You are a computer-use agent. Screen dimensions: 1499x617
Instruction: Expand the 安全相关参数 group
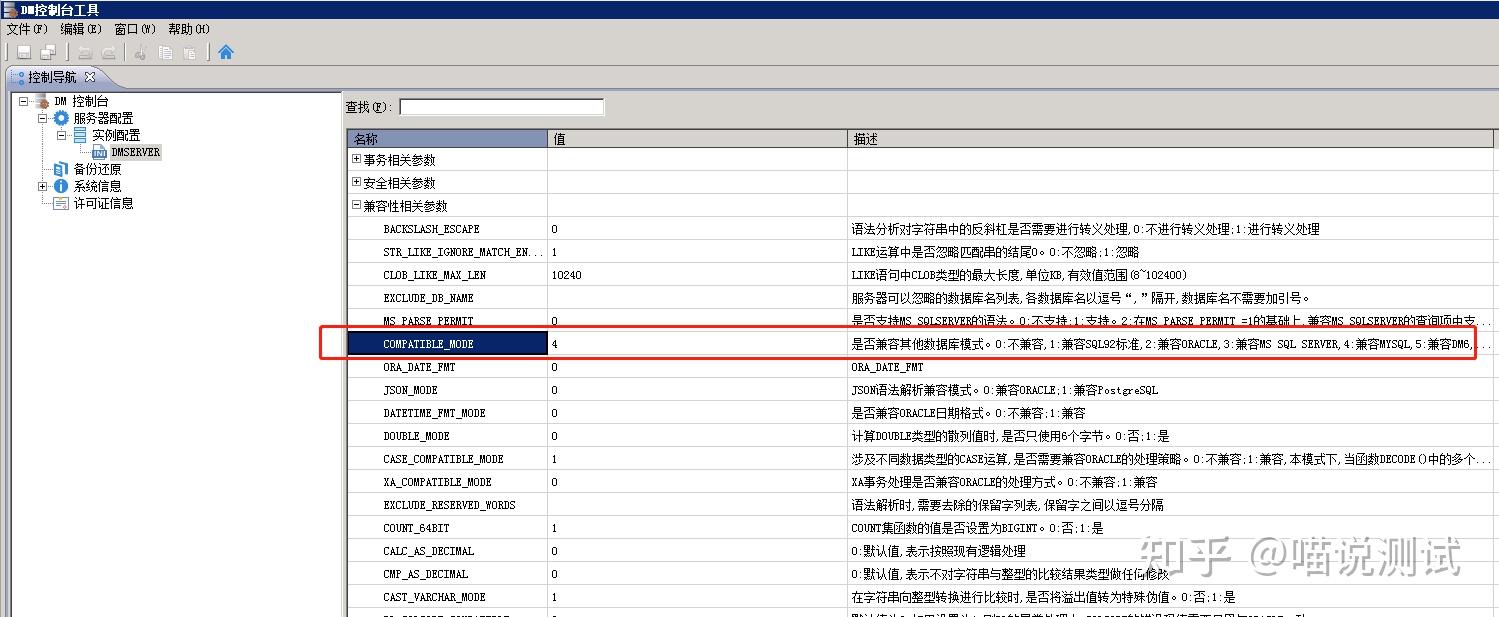357,183
